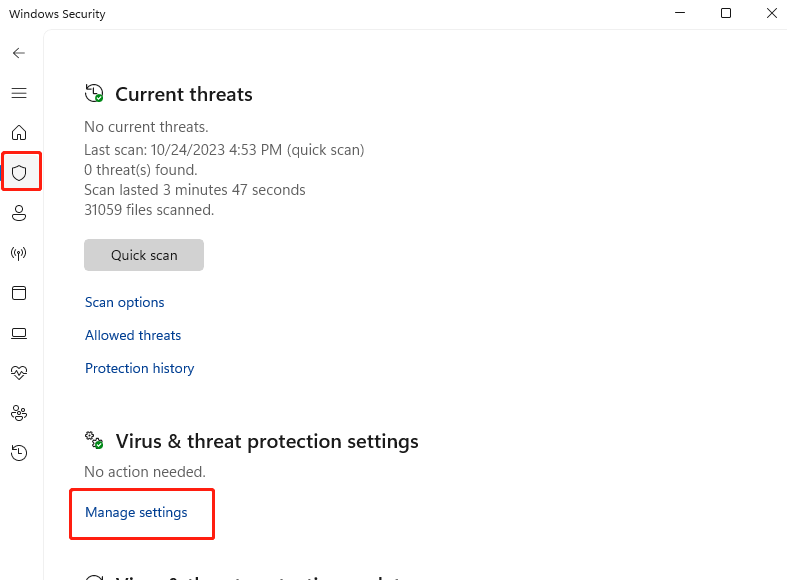Viewport: 787px width, 580px height.
Task: Click the Manage settings link
Action: coord(136,512)
